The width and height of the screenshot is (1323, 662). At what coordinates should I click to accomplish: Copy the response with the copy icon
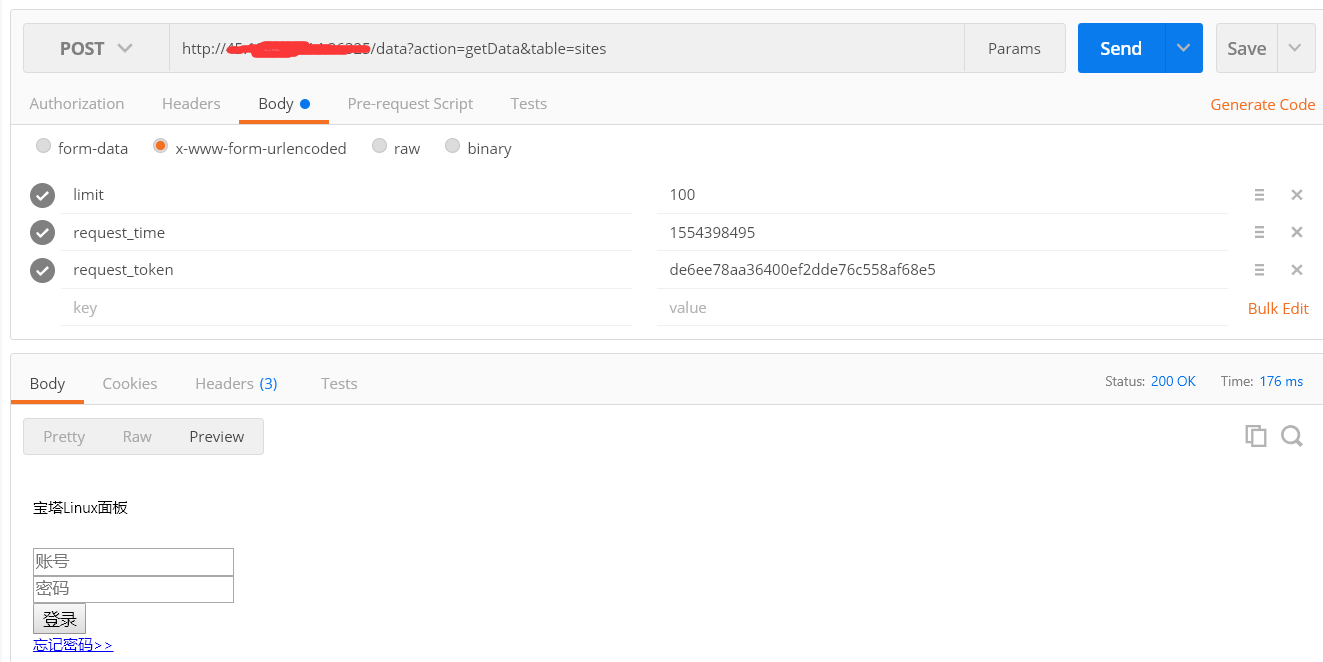1255,435
